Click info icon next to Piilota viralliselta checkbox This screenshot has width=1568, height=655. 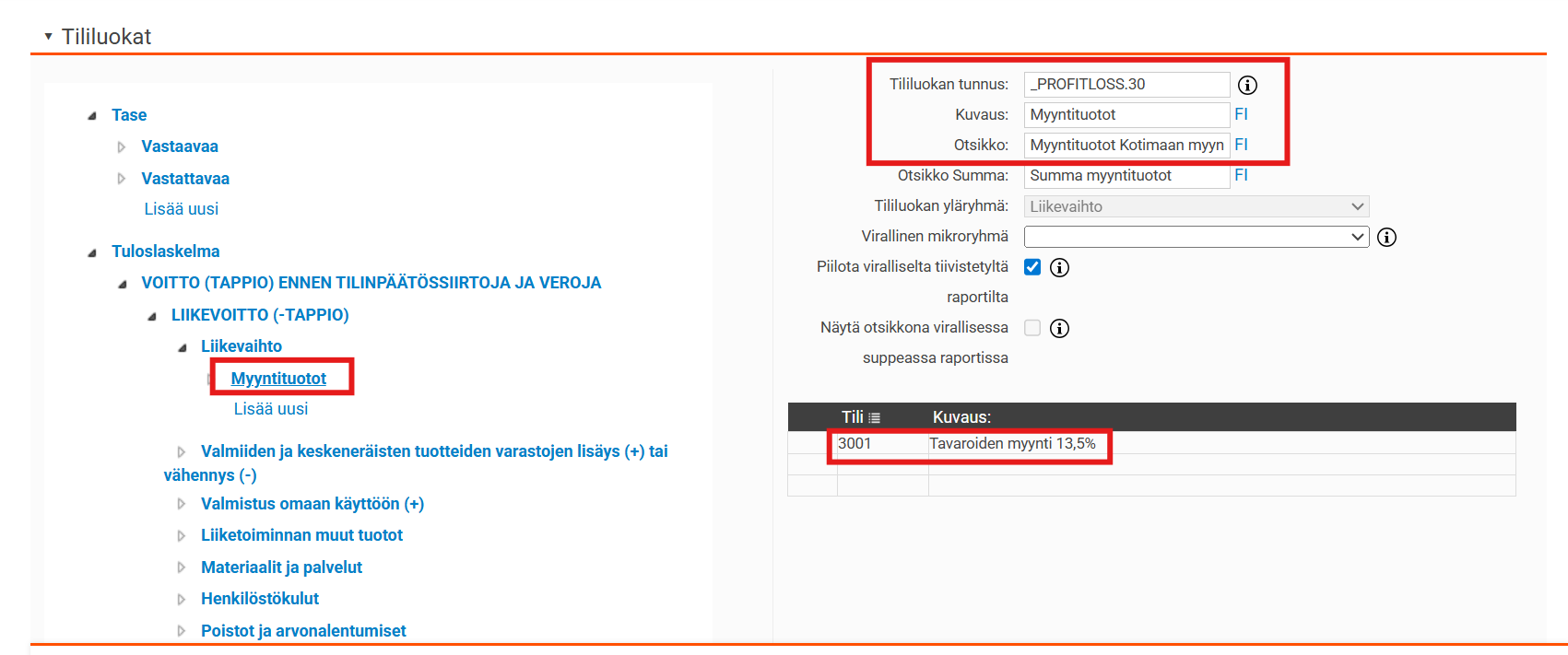1060,268
